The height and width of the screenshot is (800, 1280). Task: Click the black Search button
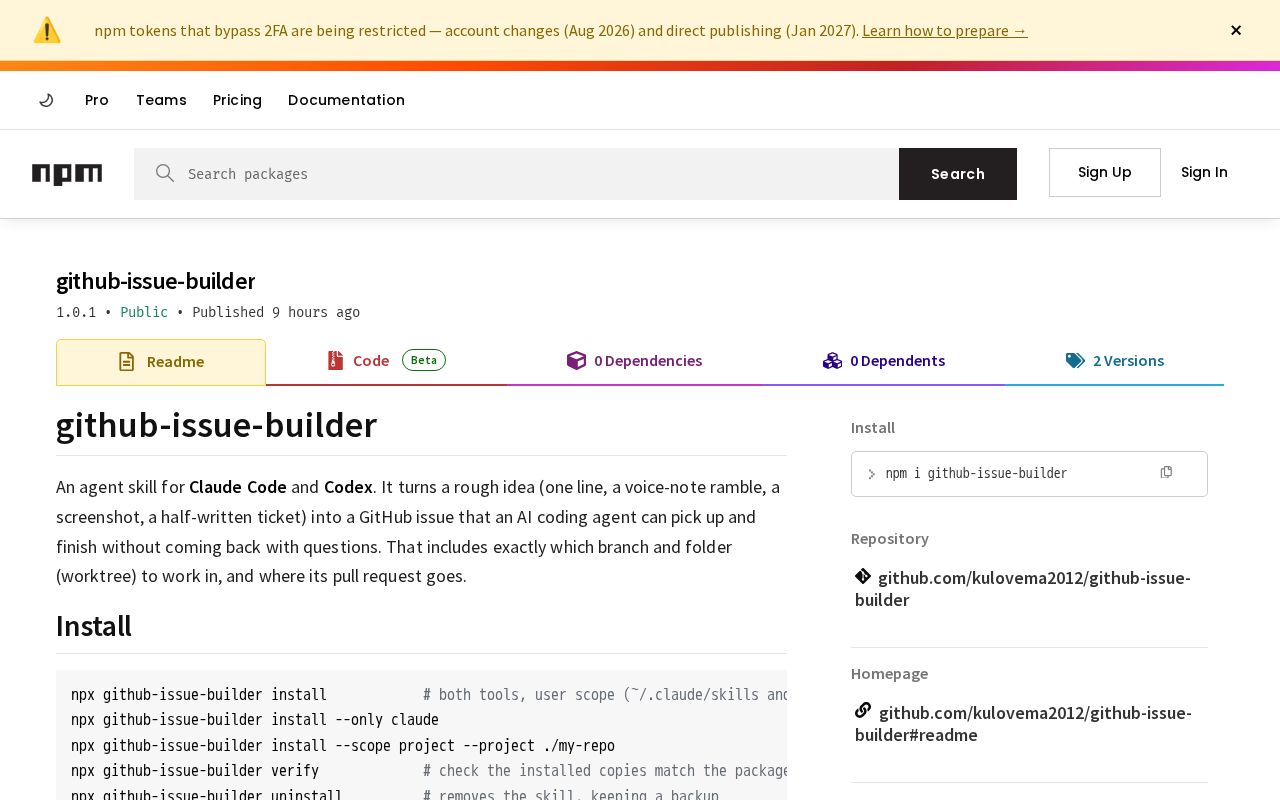[958, 174]
